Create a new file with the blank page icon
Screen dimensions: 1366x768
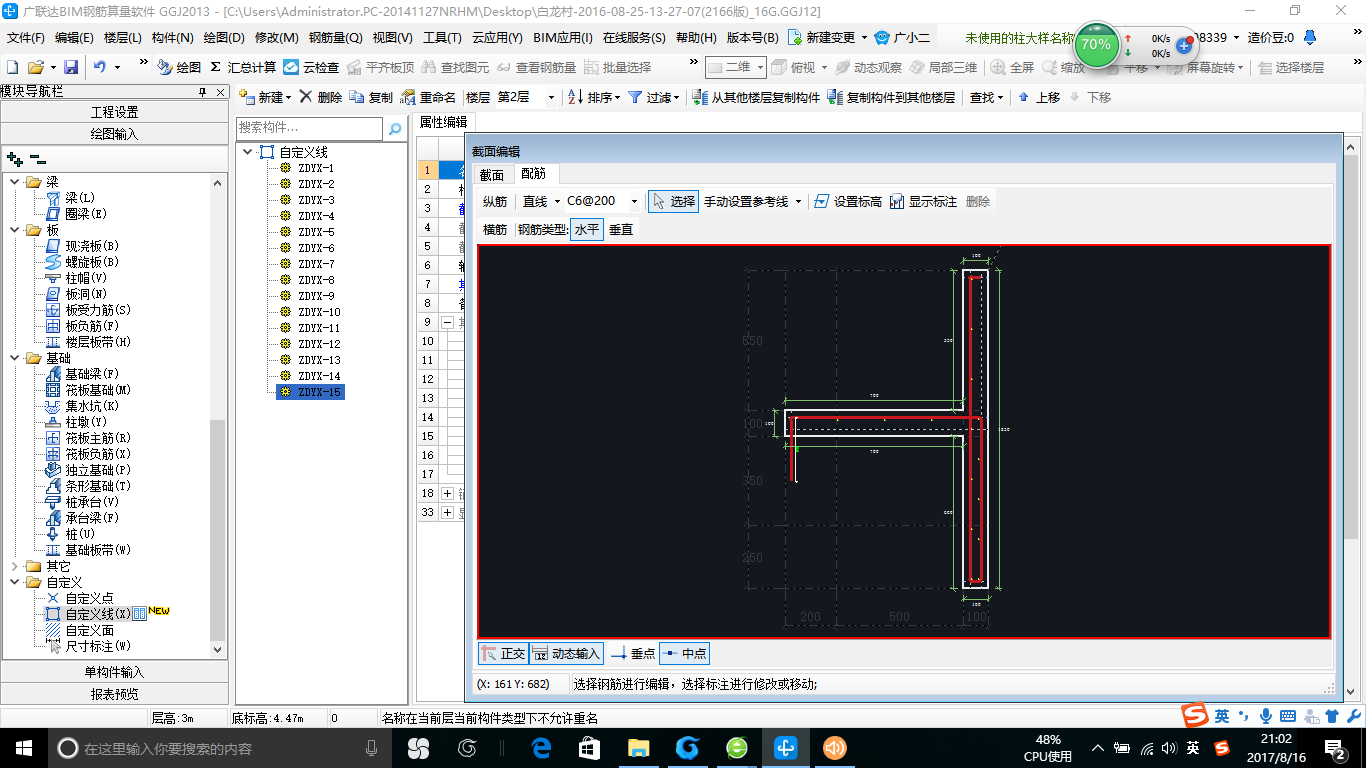12,67
